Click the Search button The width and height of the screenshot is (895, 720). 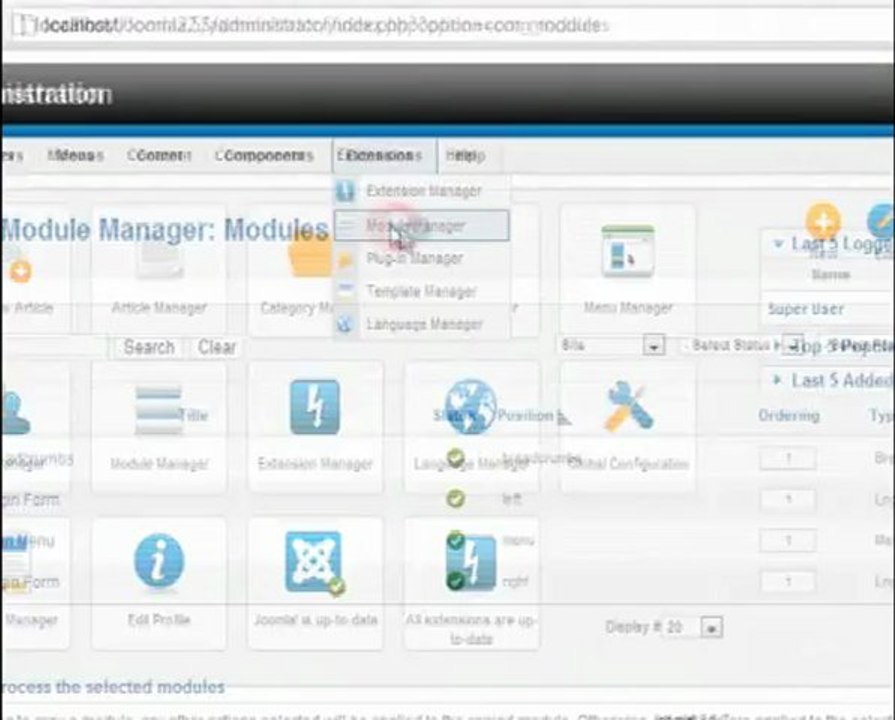(x=149, y=347)
